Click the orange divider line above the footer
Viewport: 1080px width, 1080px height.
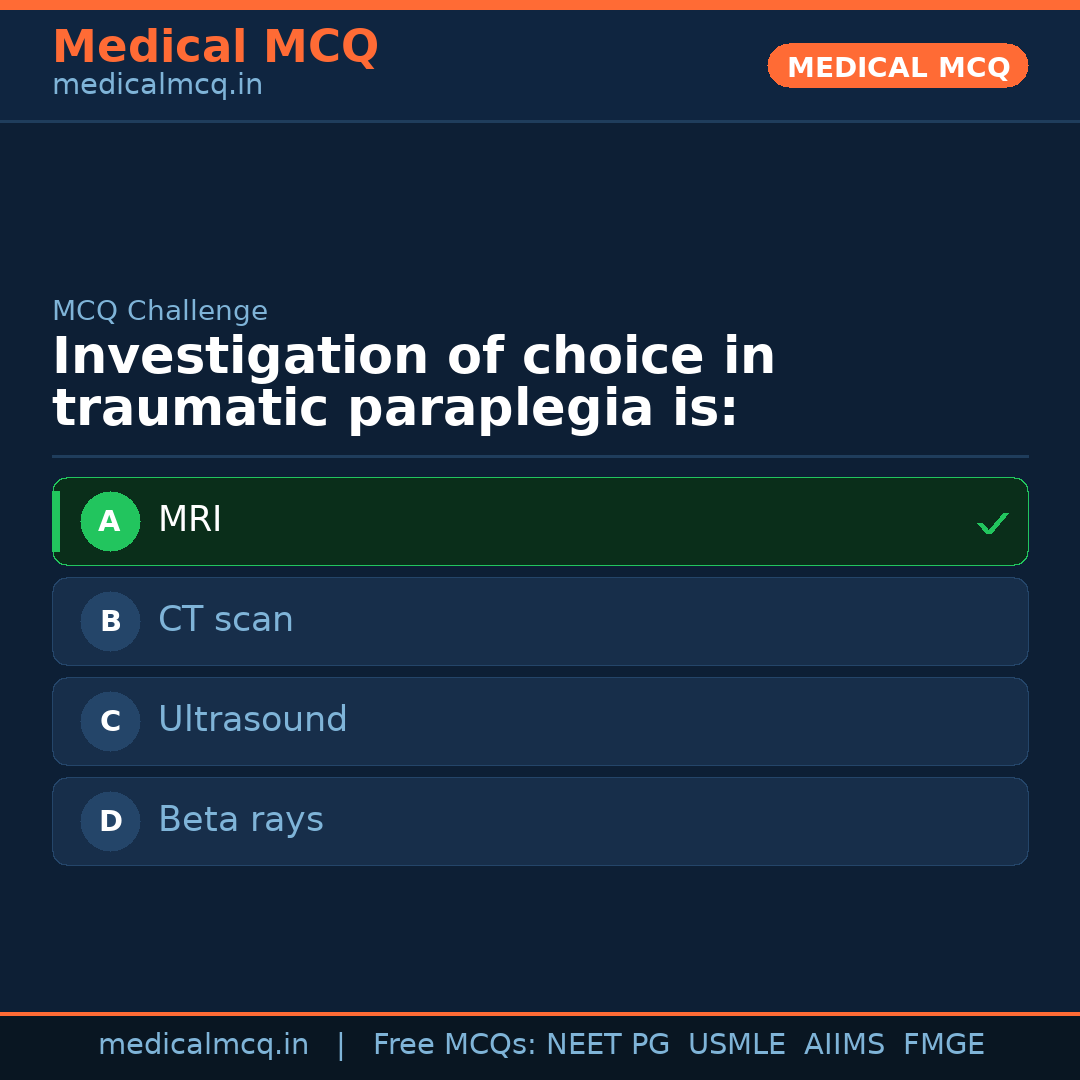(540, 1012)
